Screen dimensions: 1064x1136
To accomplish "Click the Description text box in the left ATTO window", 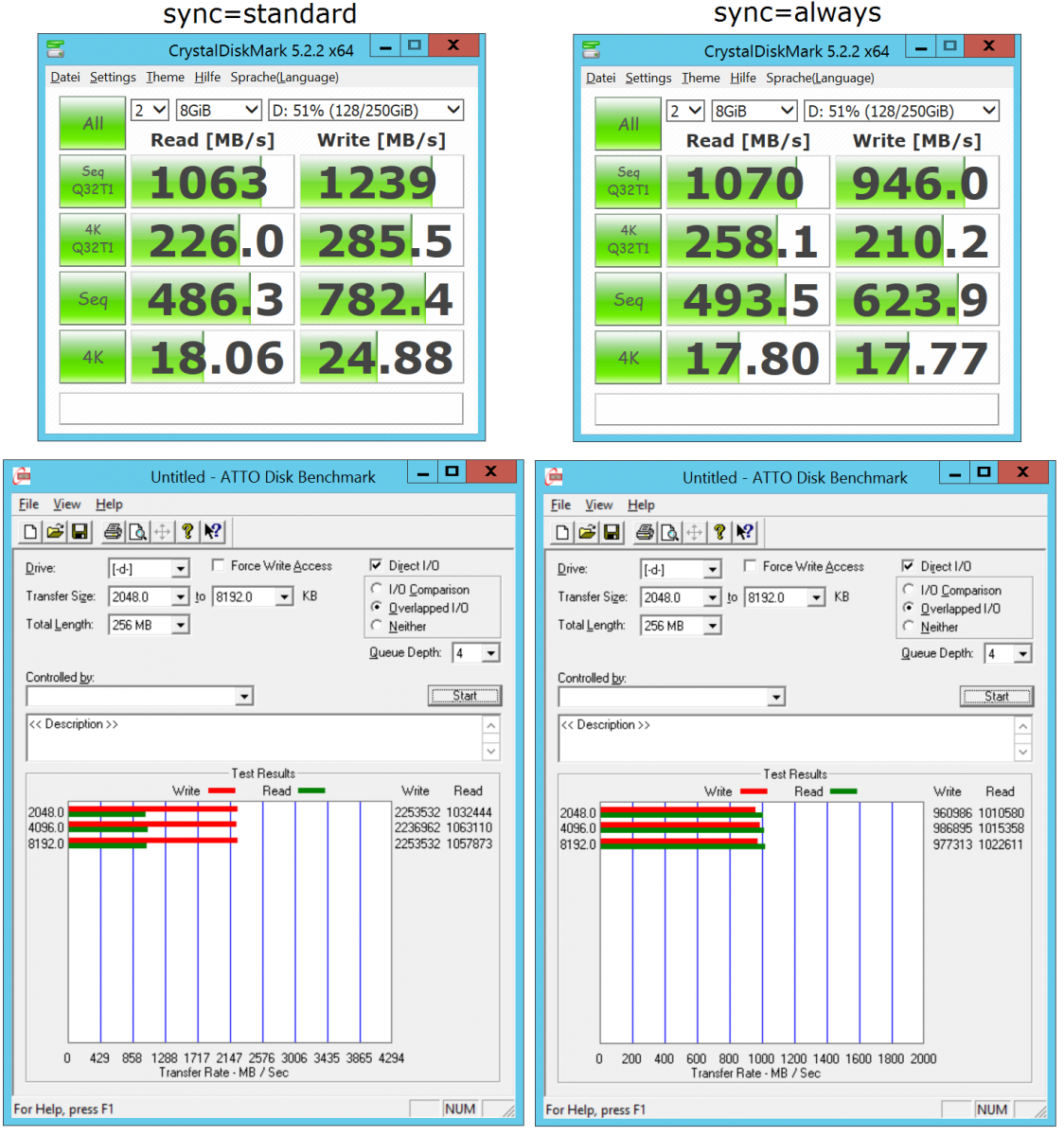I will click(x=255, y=738).
